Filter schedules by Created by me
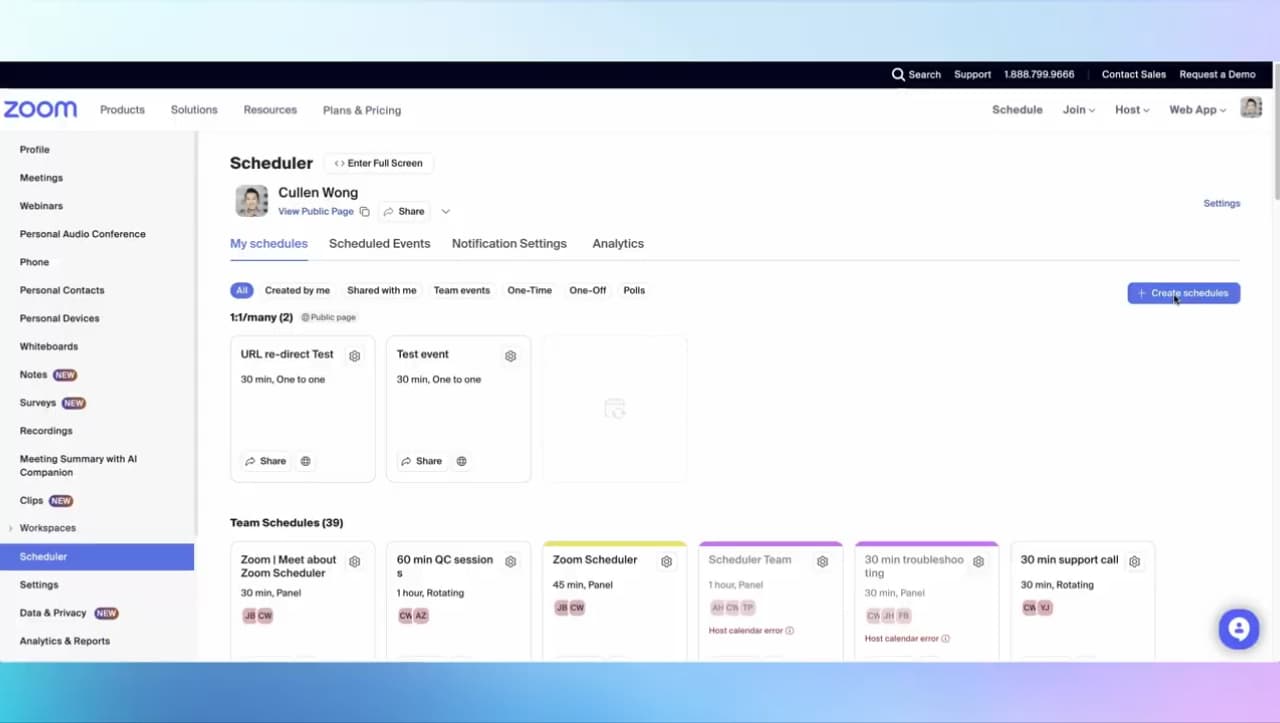 (297, 290)
